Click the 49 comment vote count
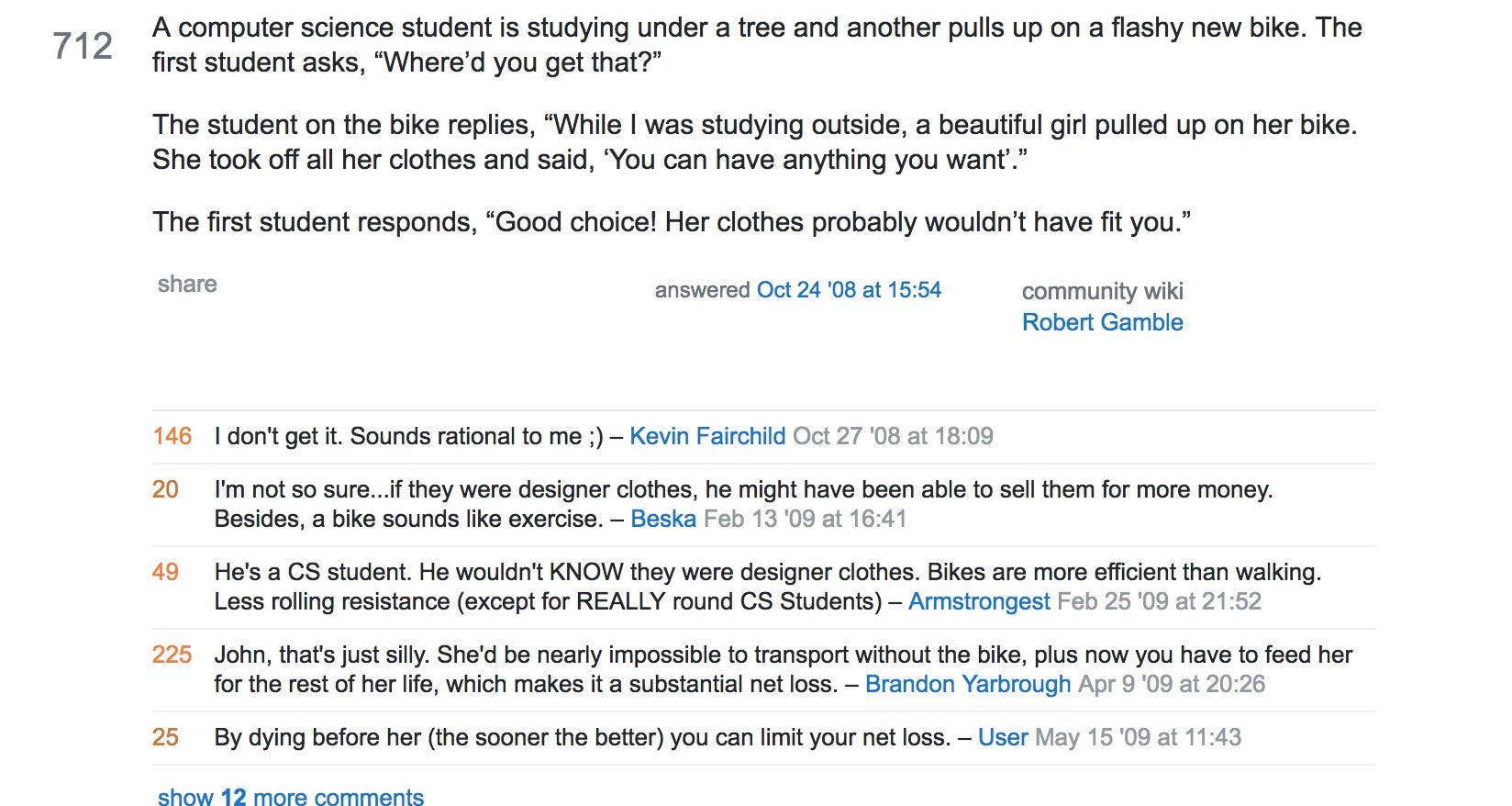This screenshot has width=1512, height=806. click(165, 572)
